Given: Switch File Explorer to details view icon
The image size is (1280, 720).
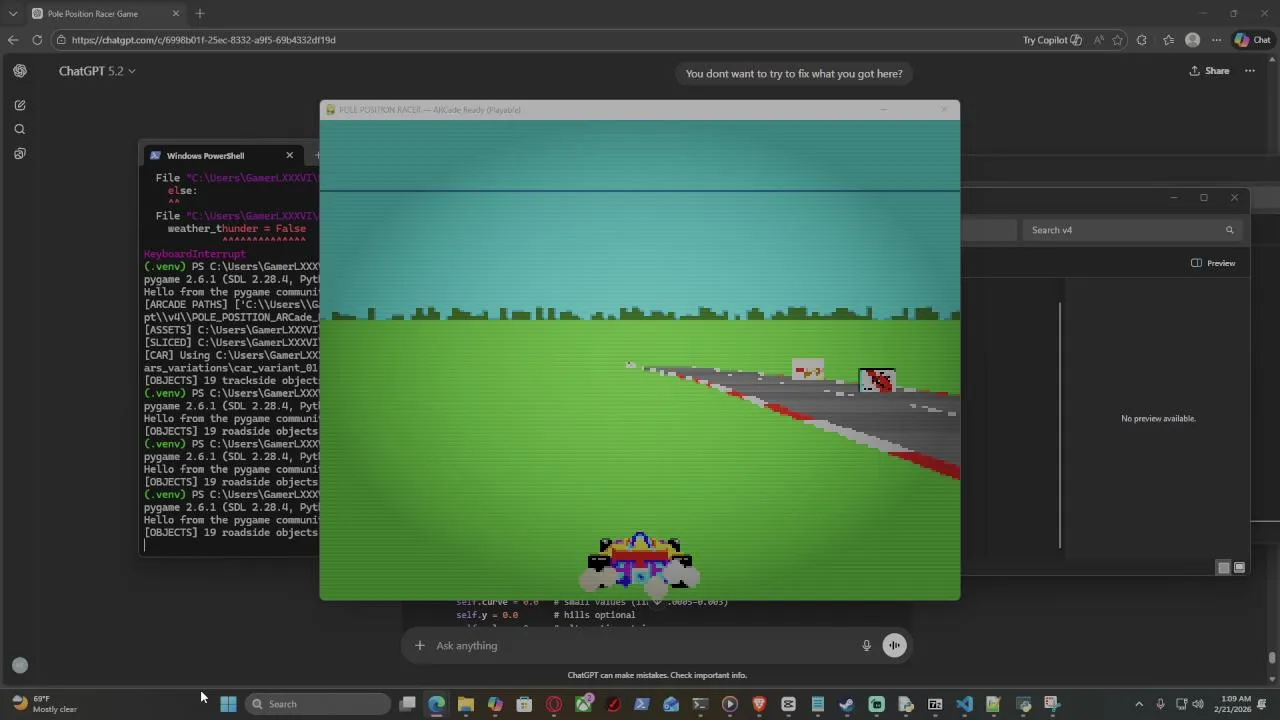Looking at the screenshot, I should pos(1223,567).
